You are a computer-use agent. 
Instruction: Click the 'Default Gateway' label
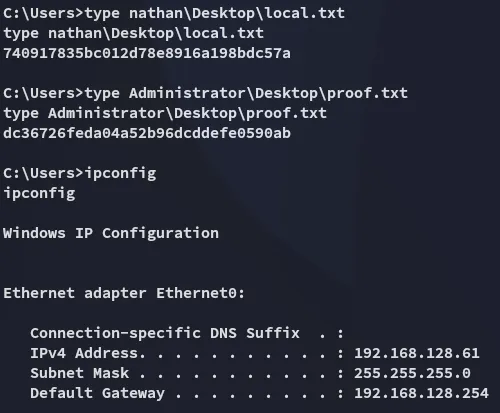97,394
